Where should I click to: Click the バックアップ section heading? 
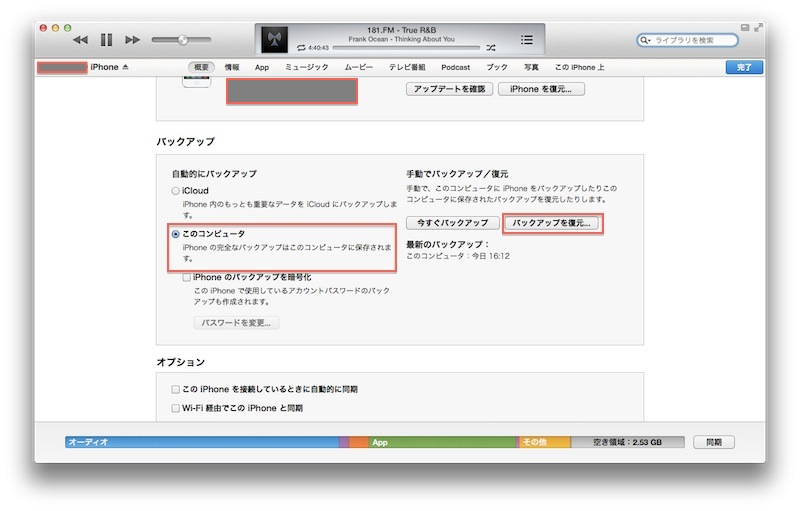pos(186,142)
